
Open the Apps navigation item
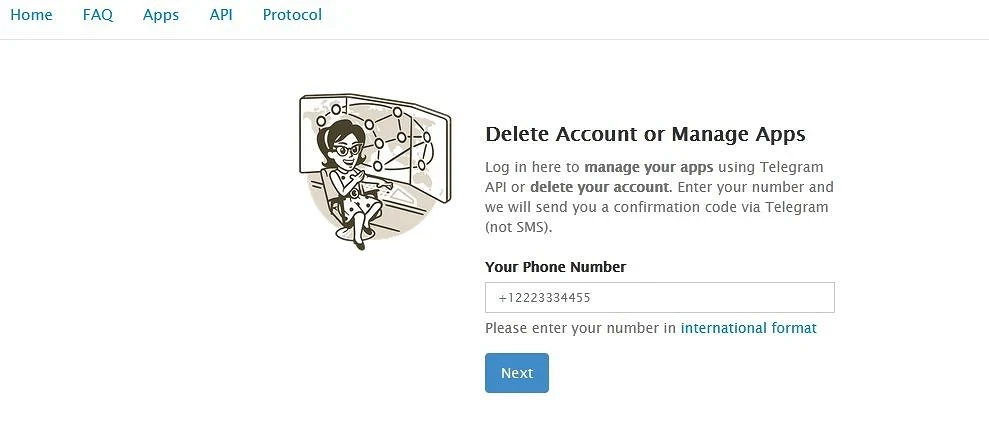click(x=161, y=16)
